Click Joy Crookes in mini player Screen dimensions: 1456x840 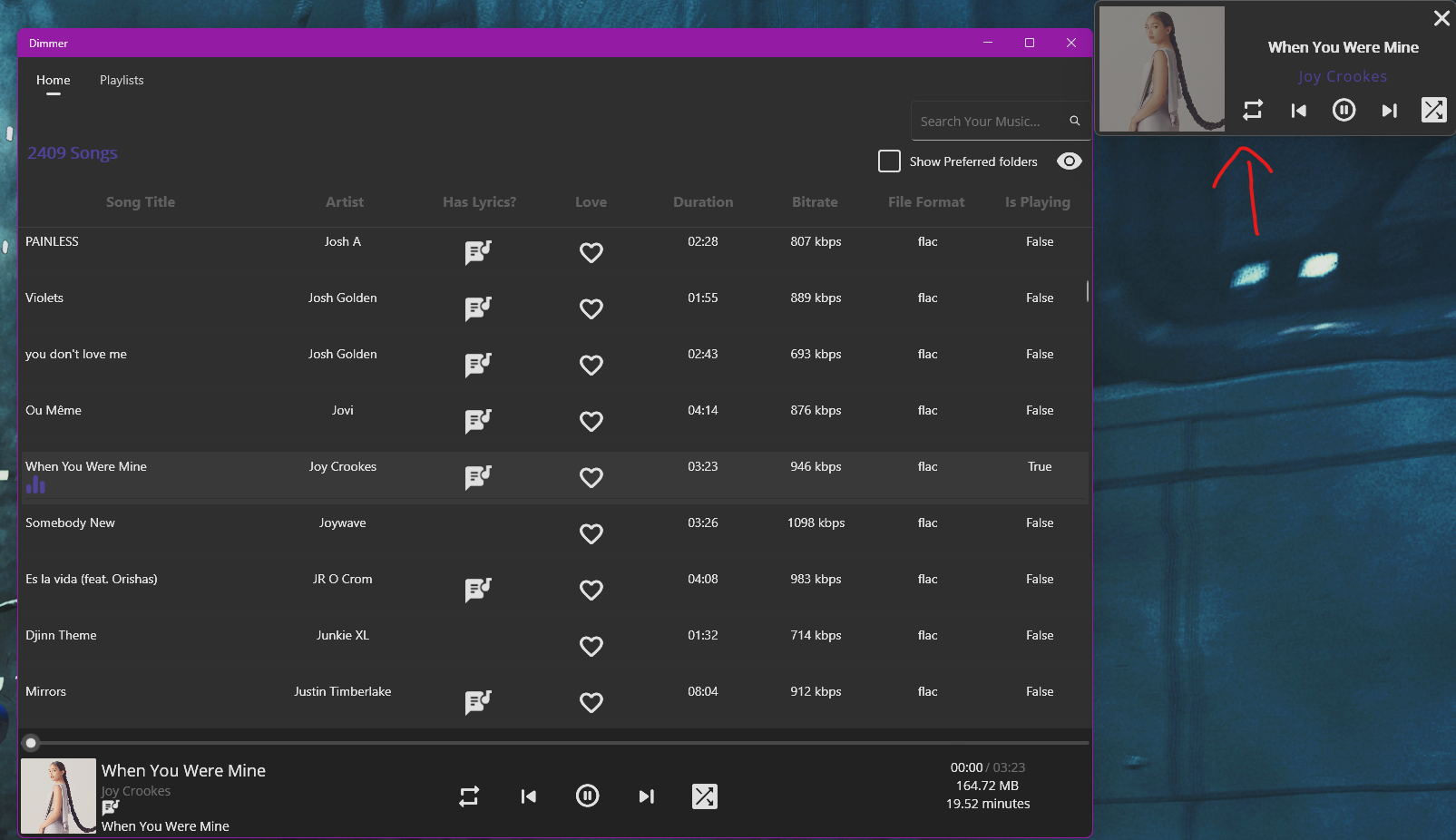[1343, 76]
